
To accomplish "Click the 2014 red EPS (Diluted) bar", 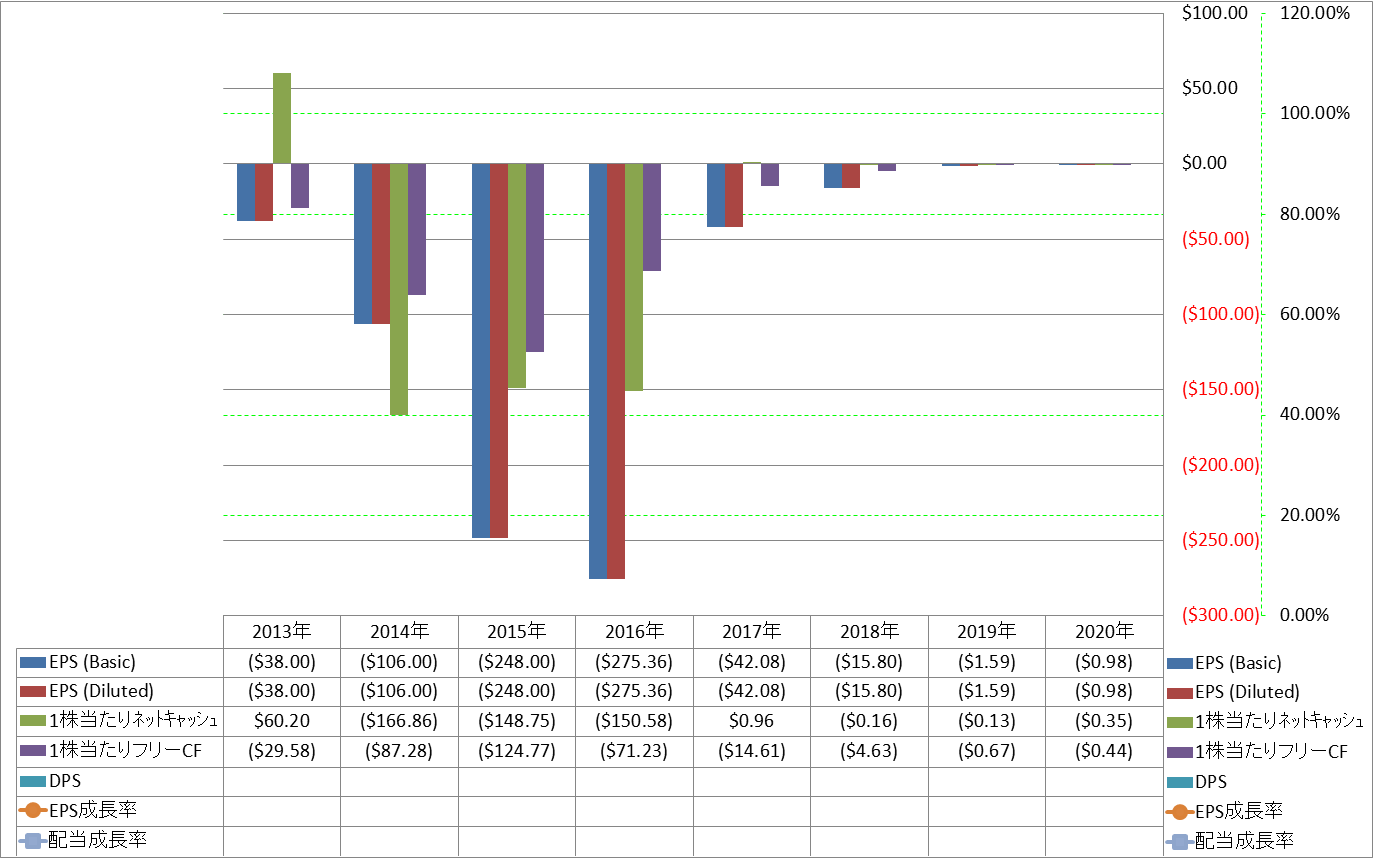I will coord(381,244).
